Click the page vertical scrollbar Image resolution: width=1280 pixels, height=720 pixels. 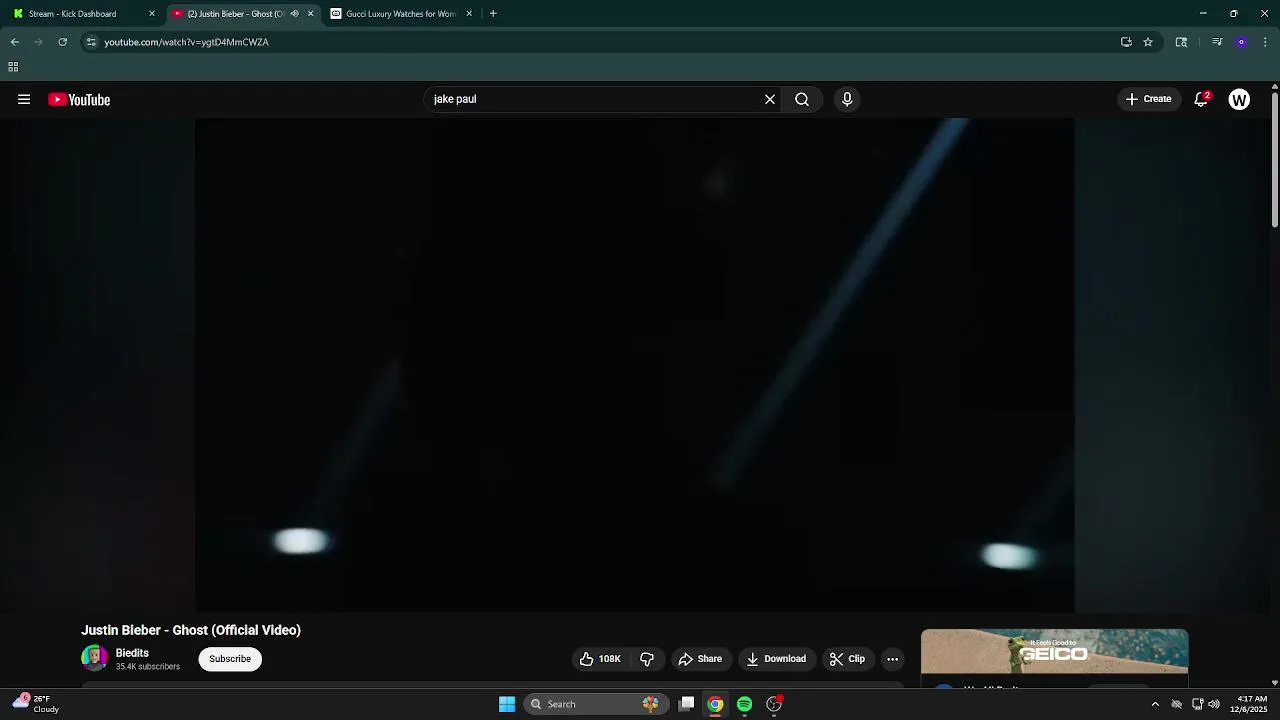point(1274,160)
